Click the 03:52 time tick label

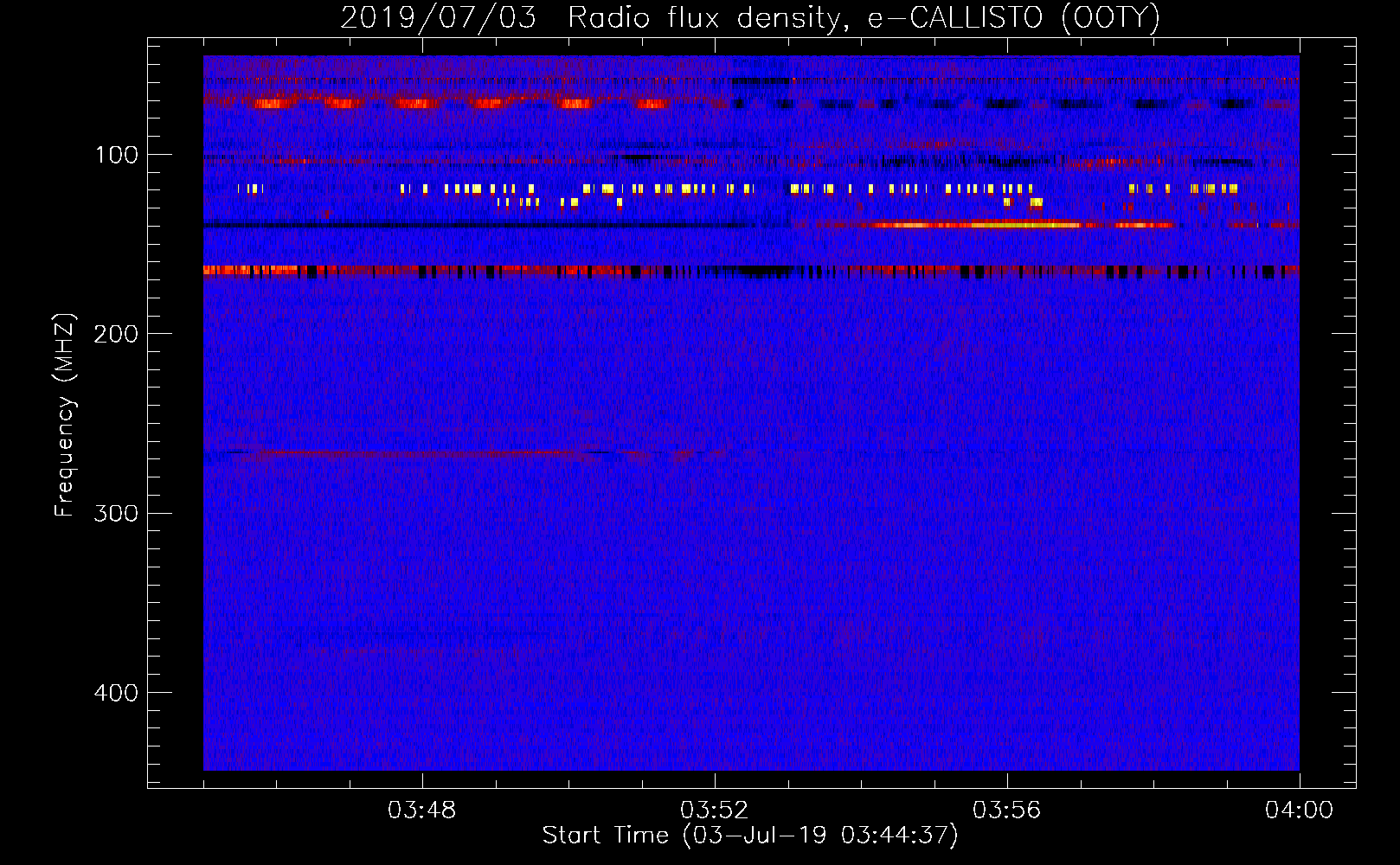[714, 811]
